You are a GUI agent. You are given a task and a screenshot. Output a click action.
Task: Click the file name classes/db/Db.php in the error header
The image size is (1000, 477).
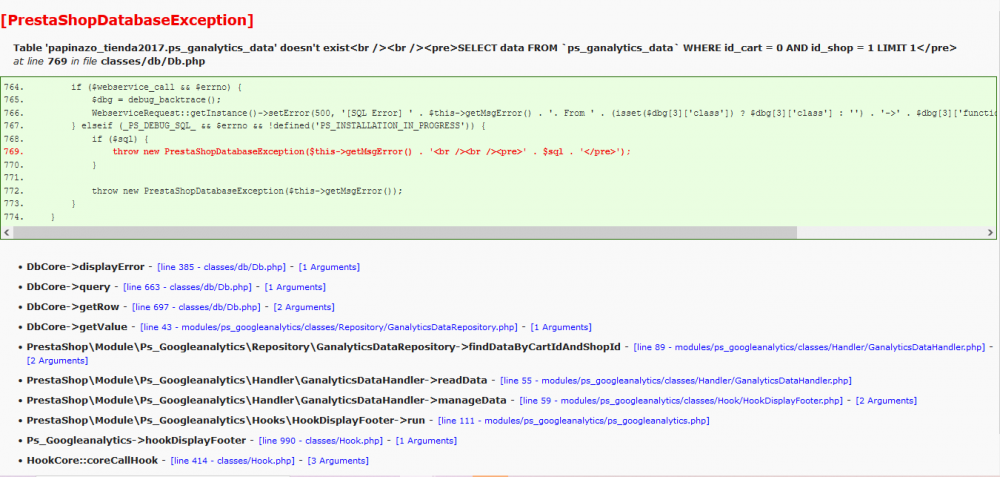point(153,62)
